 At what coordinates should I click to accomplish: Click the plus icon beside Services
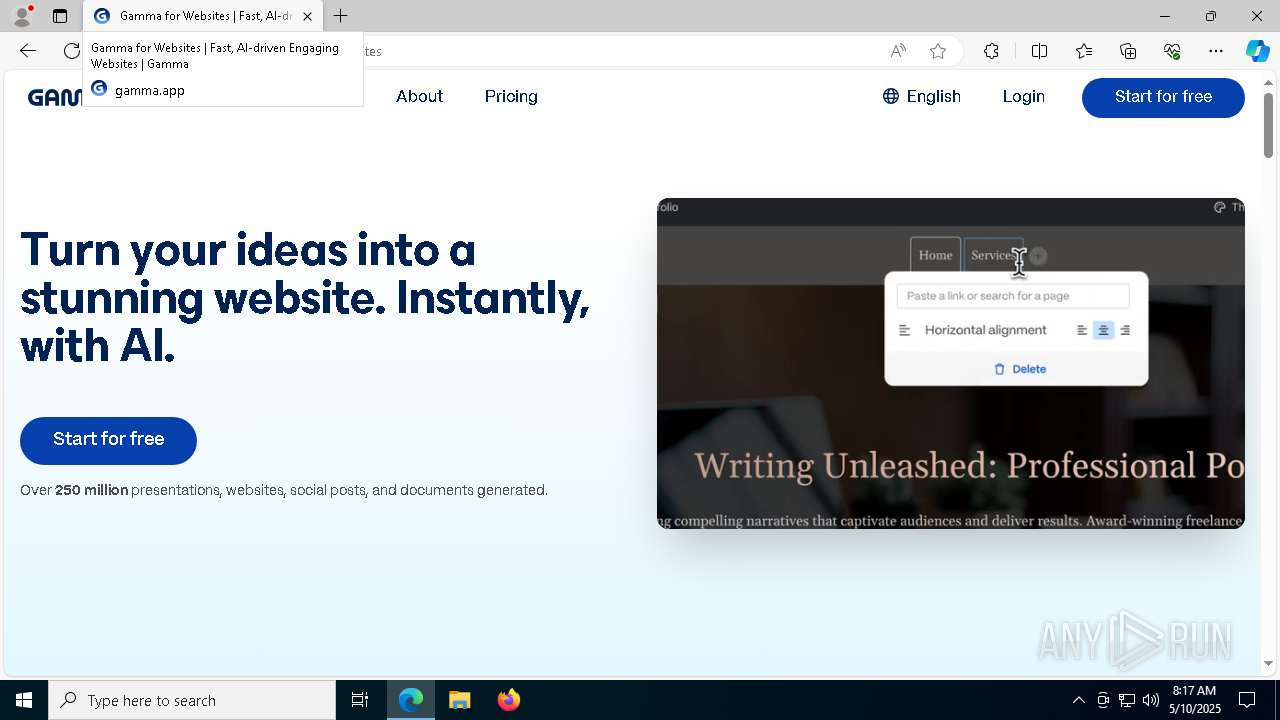[x=1039, y=256]
